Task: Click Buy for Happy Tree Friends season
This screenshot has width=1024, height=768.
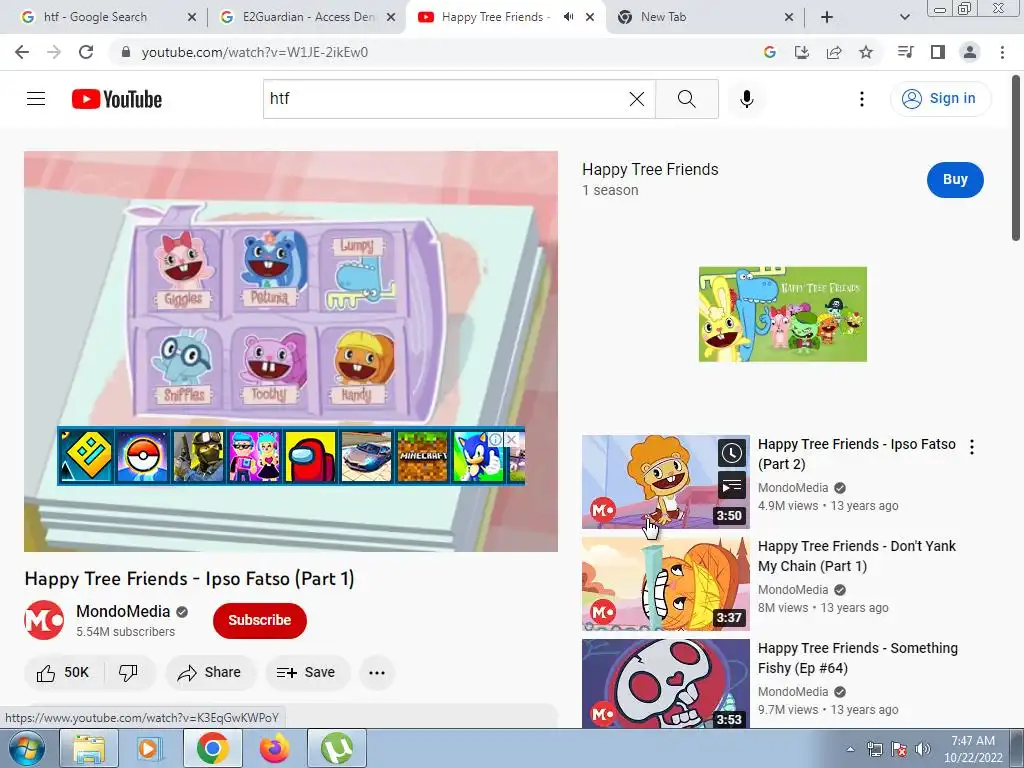Action: pyautogui.click(x=955, y=180)
